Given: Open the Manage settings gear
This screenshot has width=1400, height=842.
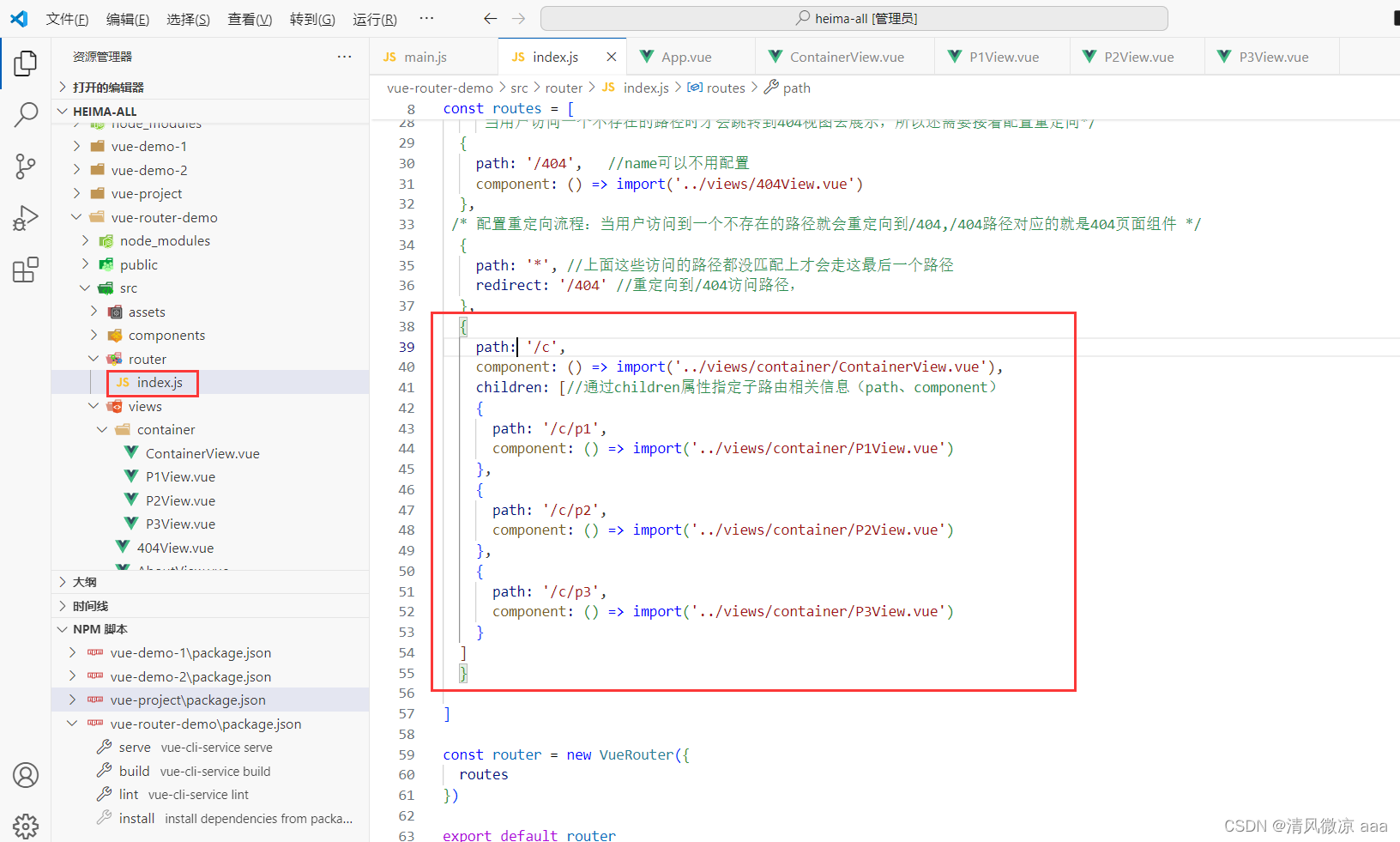Looking at the screenshot, I should pos(26,826).
